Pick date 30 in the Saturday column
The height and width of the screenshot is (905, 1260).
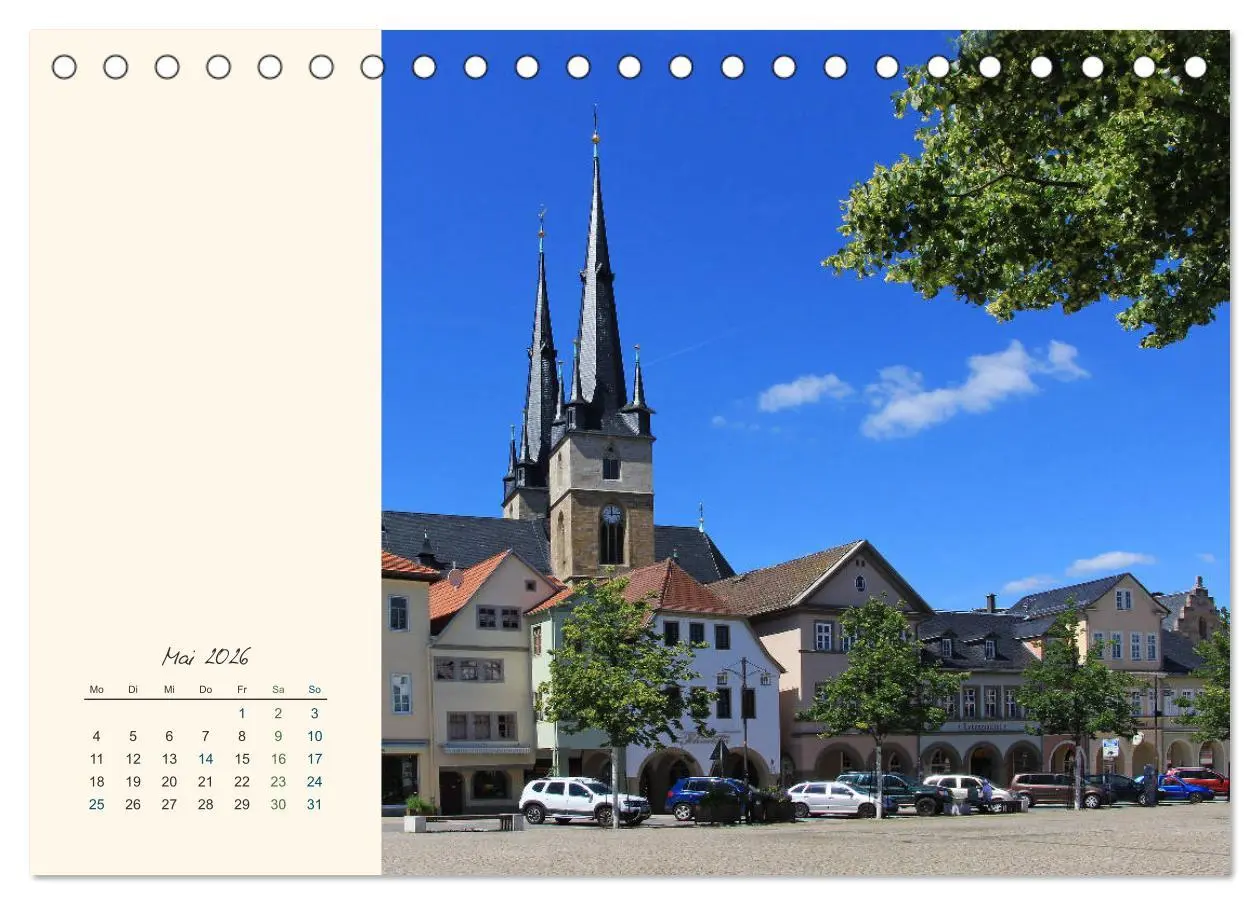click(x=278, y=804)
